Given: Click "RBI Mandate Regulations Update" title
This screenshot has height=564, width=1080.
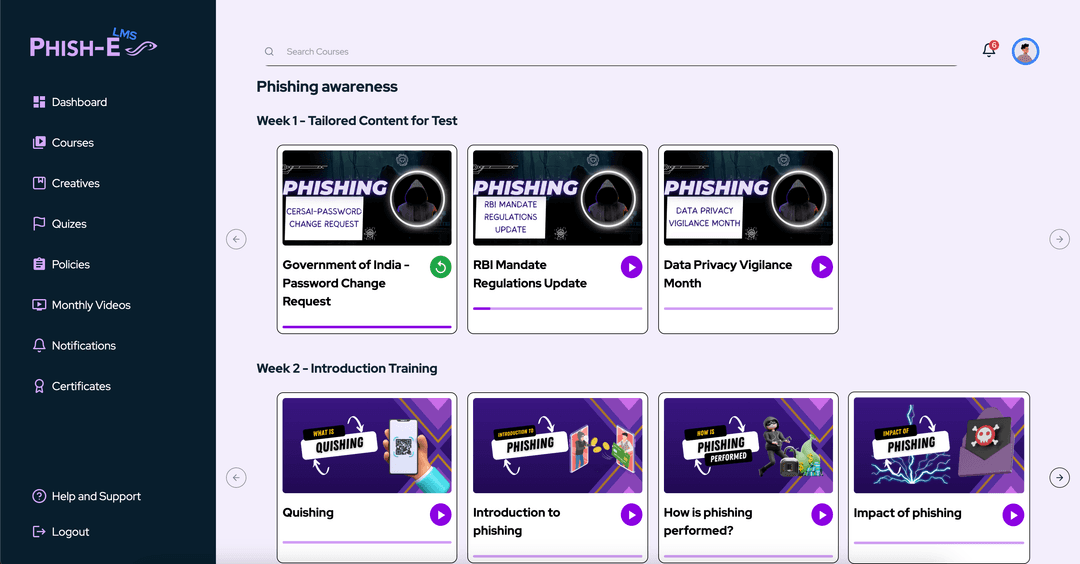Looking at the screenshot, I should [530, 274].
